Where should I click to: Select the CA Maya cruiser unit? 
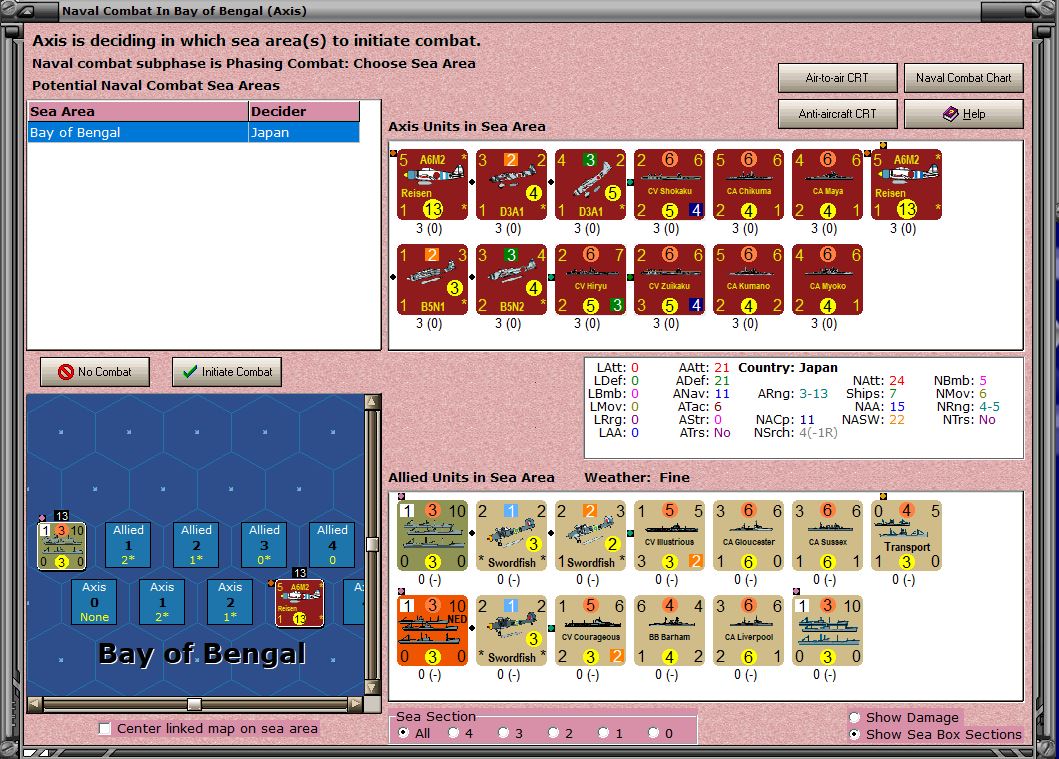click(x=827, y=184)
